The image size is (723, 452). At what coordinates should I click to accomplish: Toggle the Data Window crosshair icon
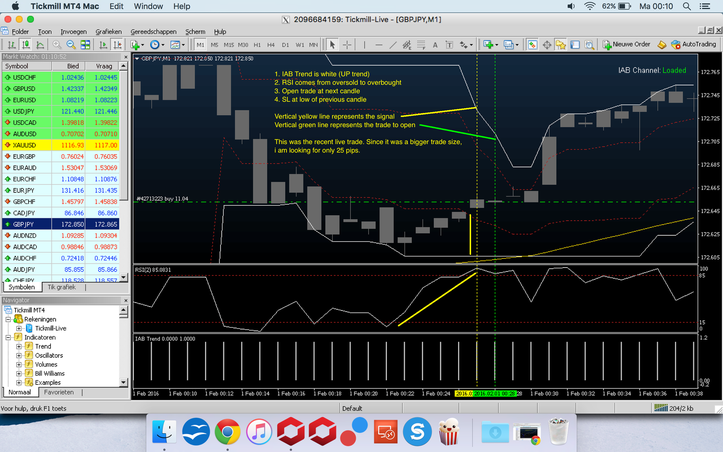pos(547,45)
